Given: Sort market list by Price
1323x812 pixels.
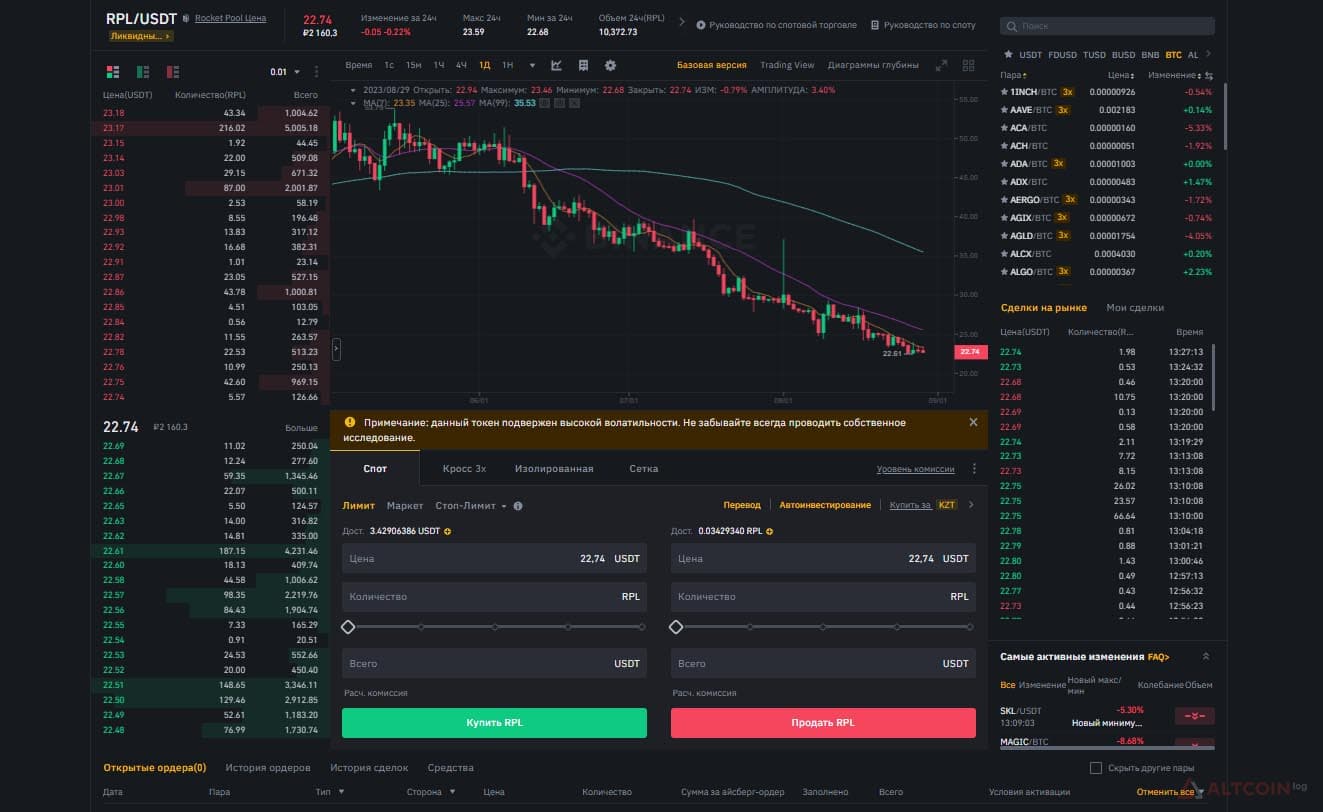Looking at the screenshot, I should [1121, 75].
